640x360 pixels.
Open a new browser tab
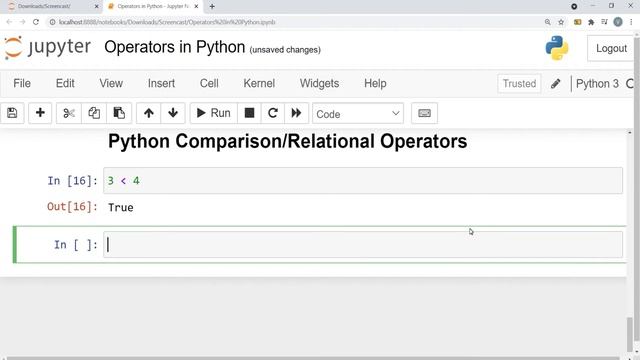(212, 7)
